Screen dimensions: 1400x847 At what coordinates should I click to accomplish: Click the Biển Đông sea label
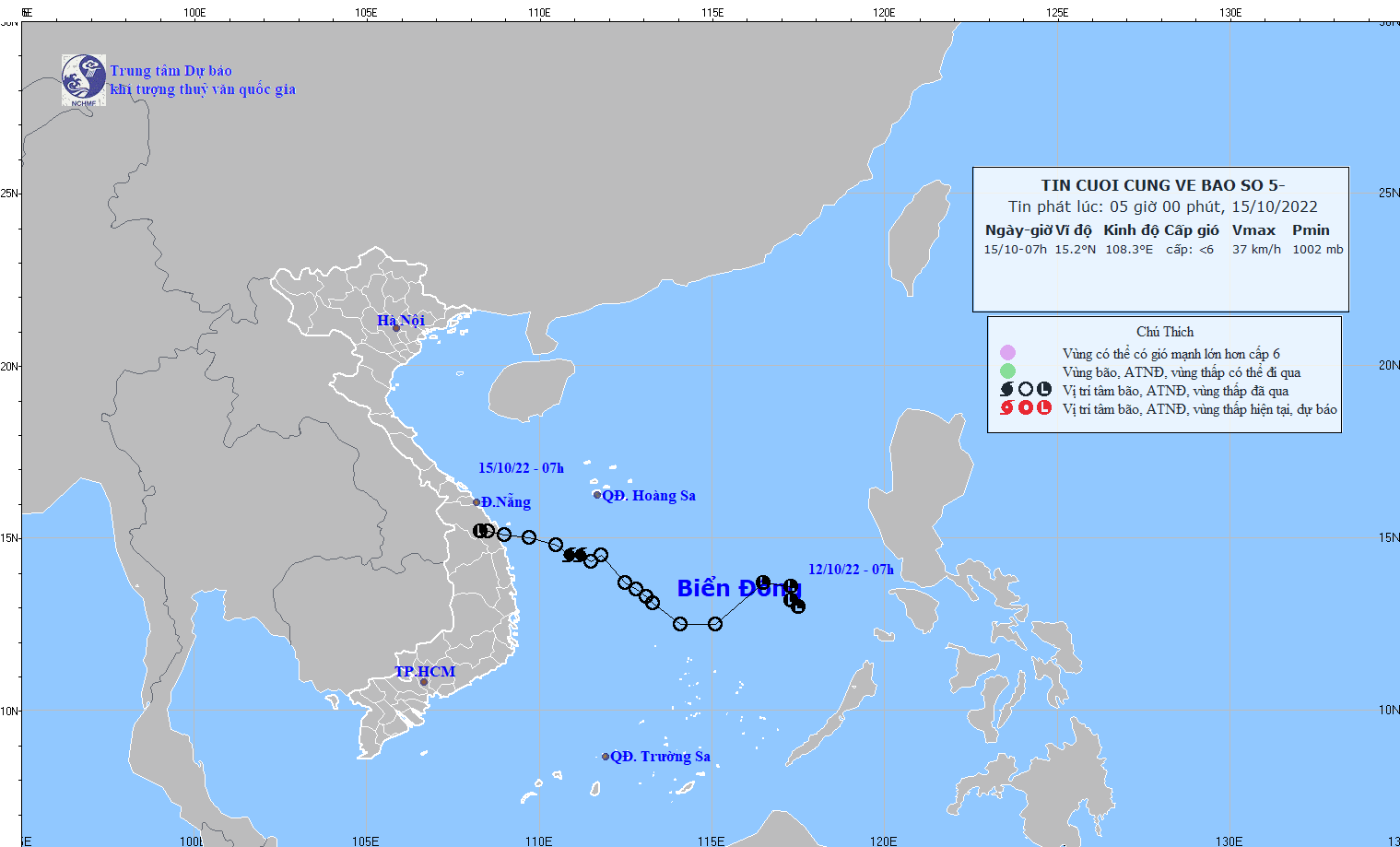[739, 588]
